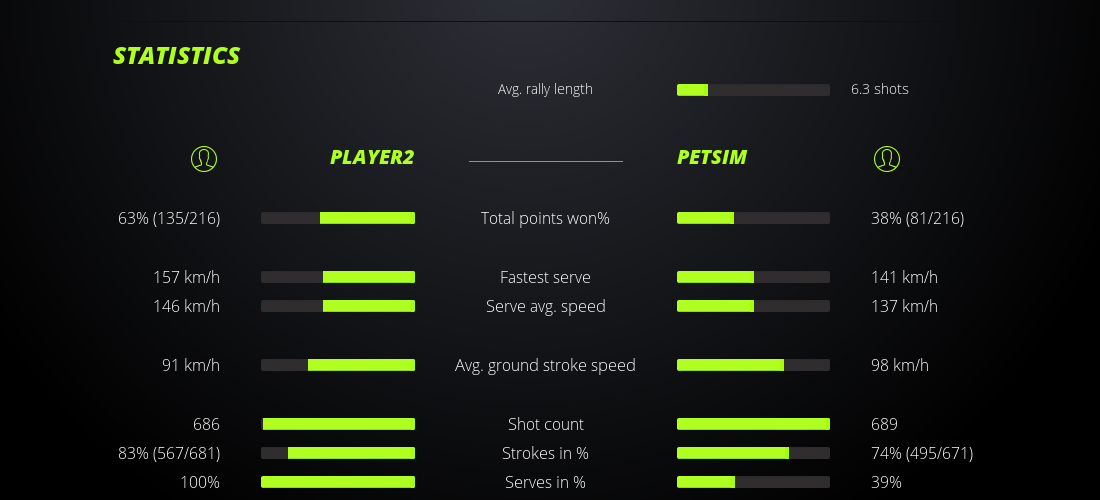Click PETSIM profile avatar icon

point(886,158)
